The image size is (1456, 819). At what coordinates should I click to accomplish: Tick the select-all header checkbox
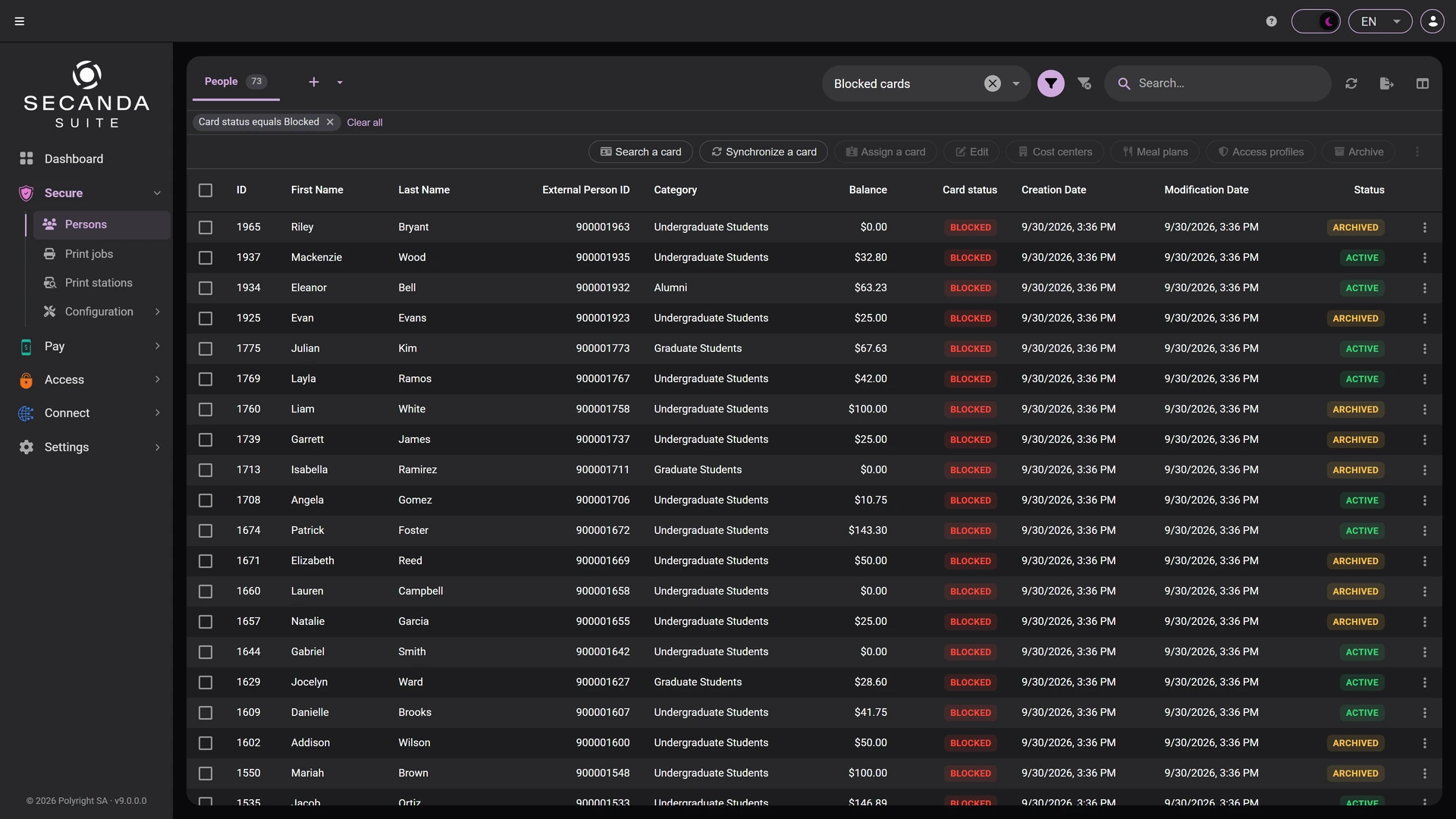(x=206, y=190)
